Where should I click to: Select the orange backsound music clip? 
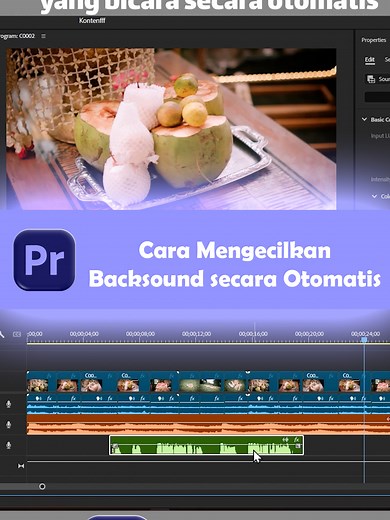[208, 424]
